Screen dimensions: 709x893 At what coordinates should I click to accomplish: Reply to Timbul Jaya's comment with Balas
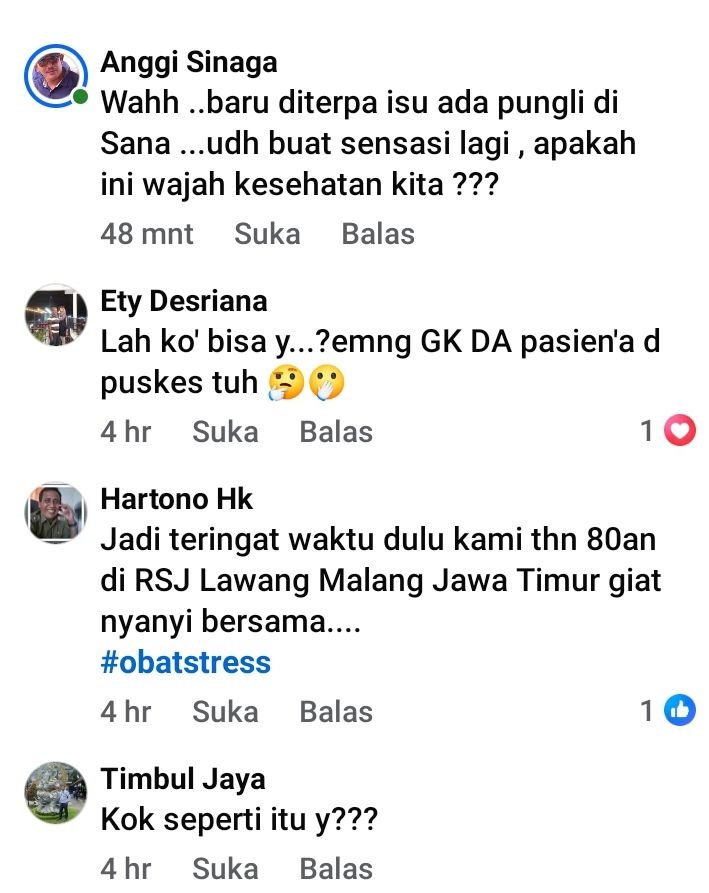coord(336,869)
